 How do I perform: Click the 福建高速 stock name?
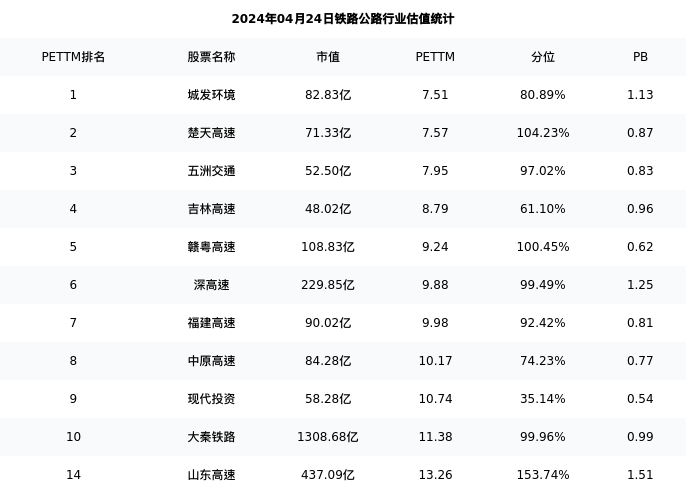pyautogui.click(x=211, y=323)
